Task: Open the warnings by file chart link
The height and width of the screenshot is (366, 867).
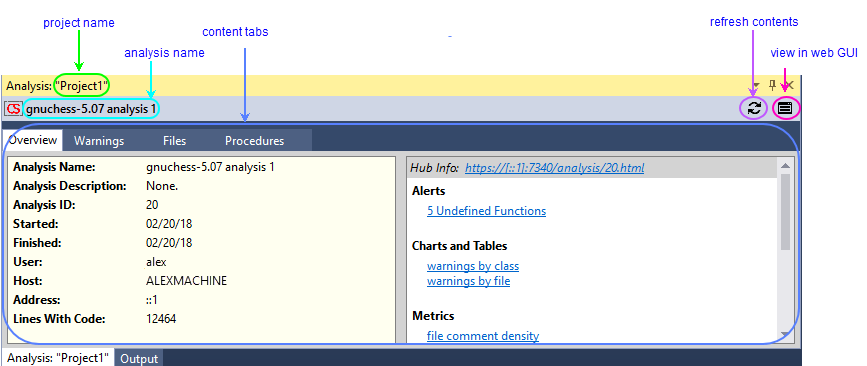Action: pos(468,281)
